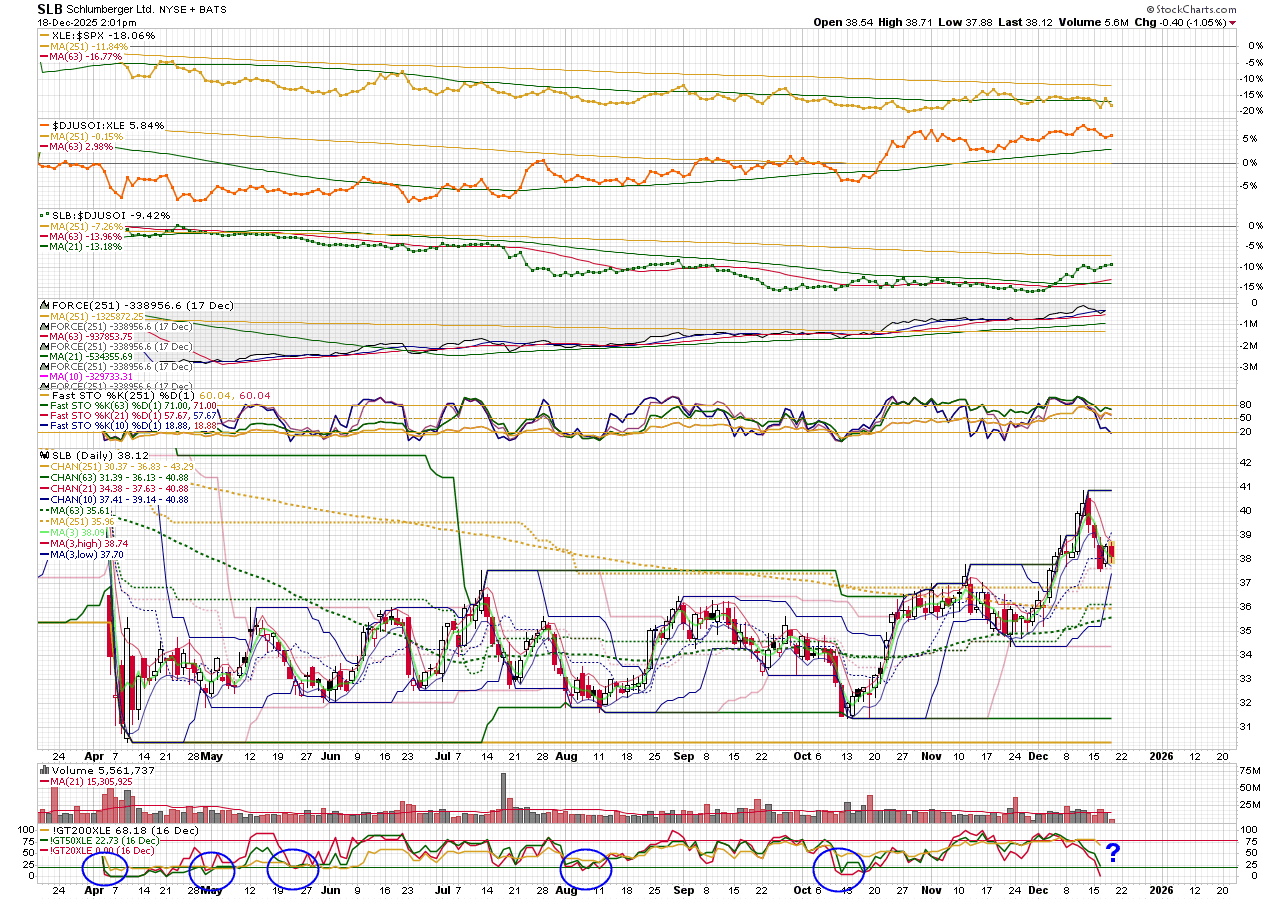Click the Low 37.88 quote value

[x=966, y=22]
